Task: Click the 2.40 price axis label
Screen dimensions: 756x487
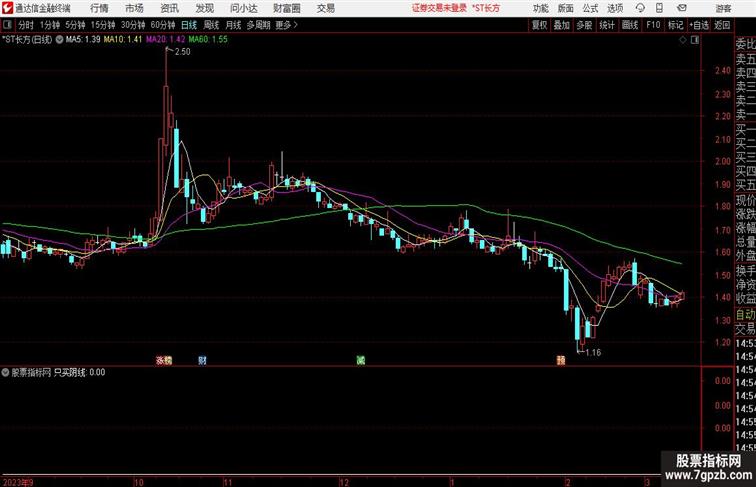Action: [723, 70]
